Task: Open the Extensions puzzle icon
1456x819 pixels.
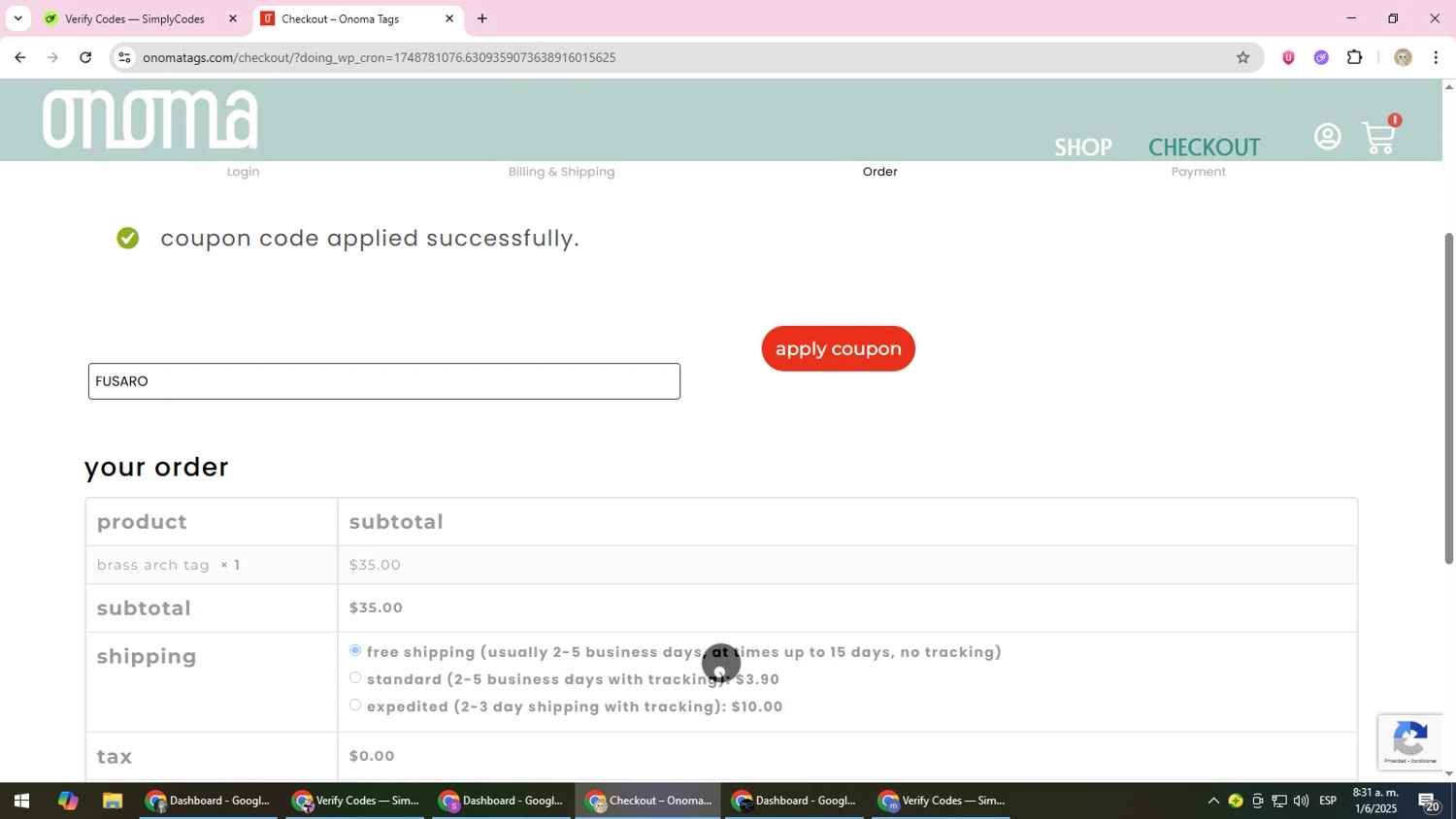Action: pos(1355,57)
